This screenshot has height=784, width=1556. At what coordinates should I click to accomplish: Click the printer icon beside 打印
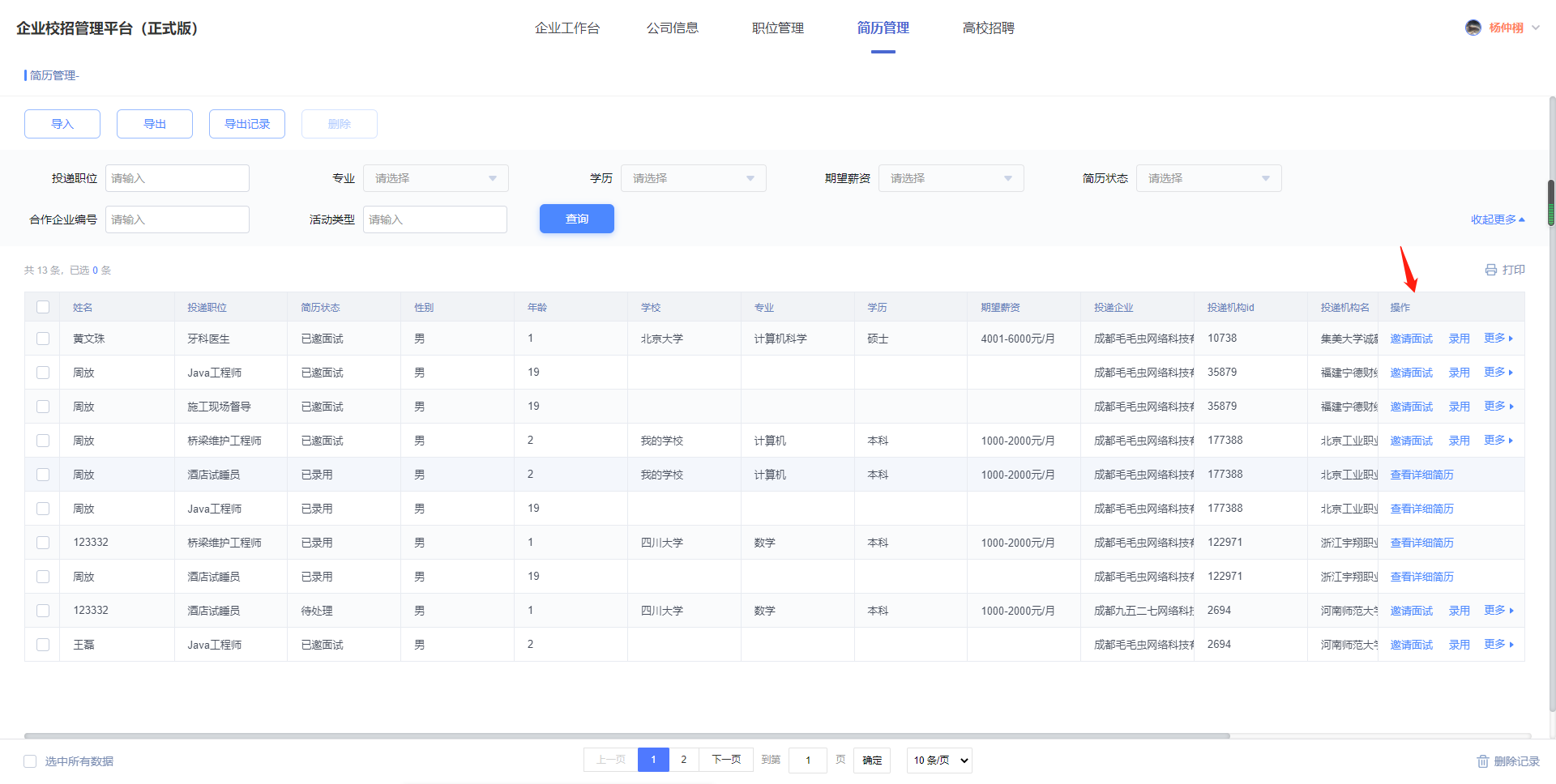1490,270
